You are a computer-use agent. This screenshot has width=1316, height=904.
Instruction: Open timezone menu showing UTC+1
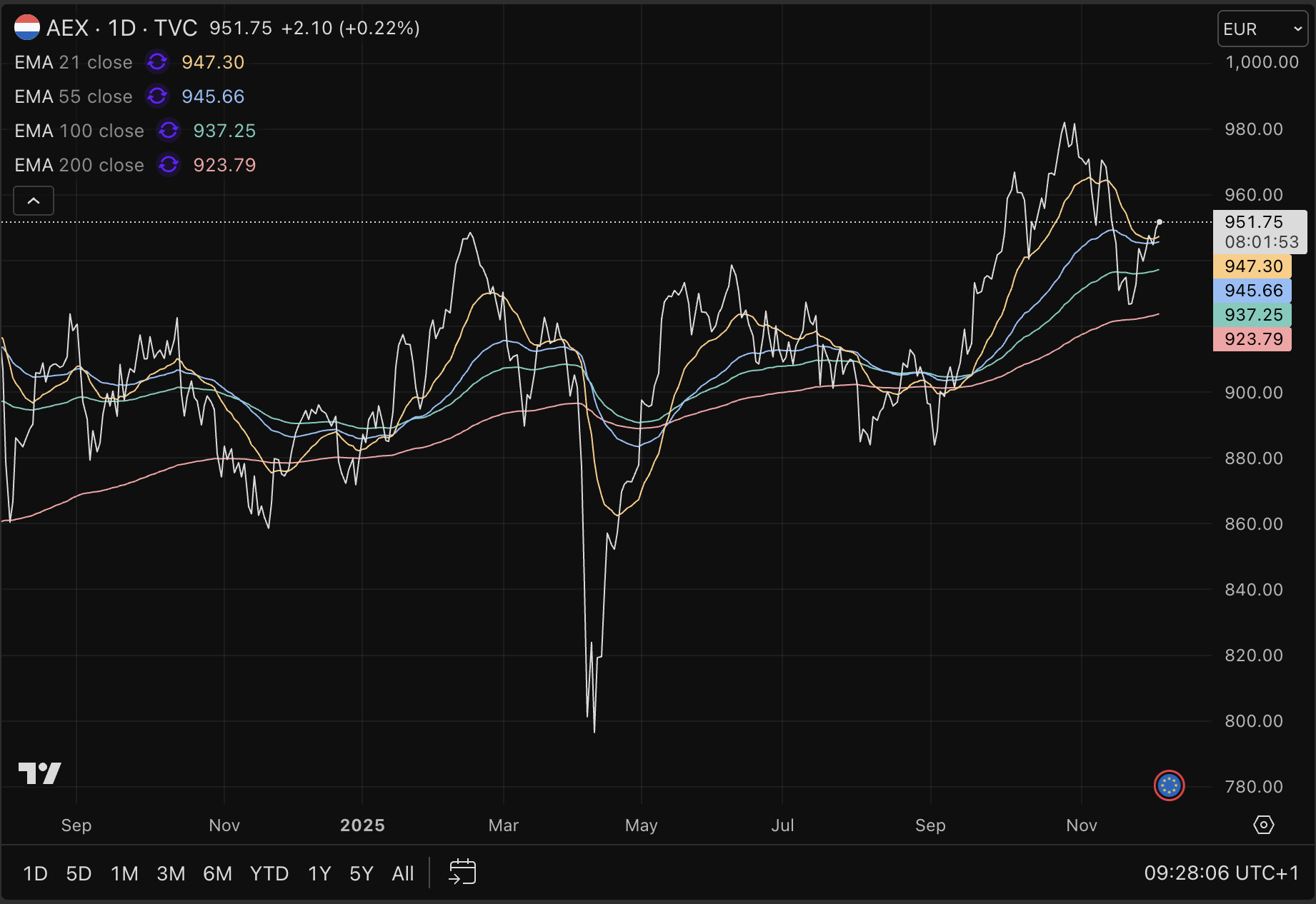pyautogui.click(x=1221, y=873)
